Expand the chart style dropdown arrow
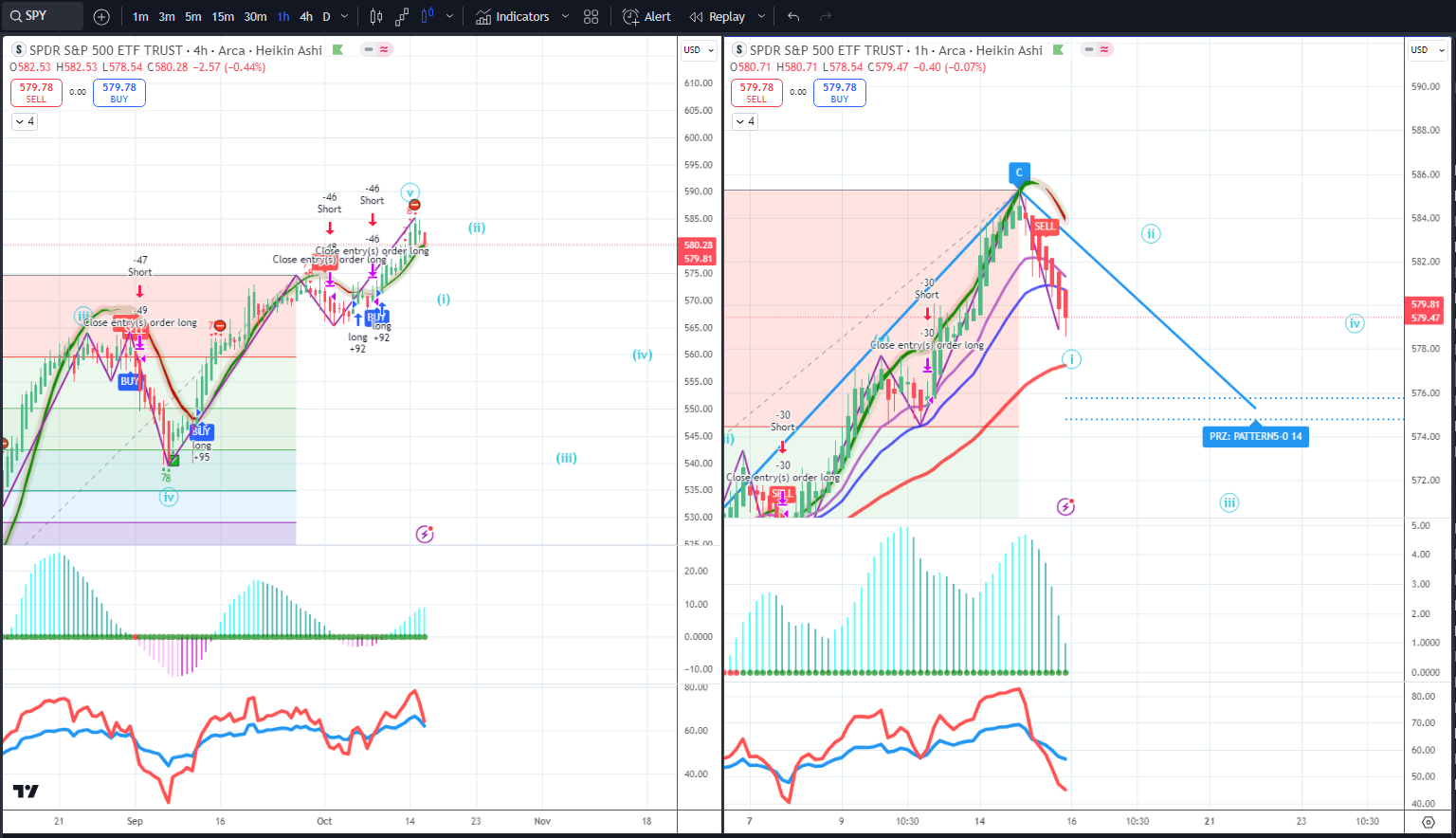Viewport: 1456px width, 838px height. pos(449,16)
